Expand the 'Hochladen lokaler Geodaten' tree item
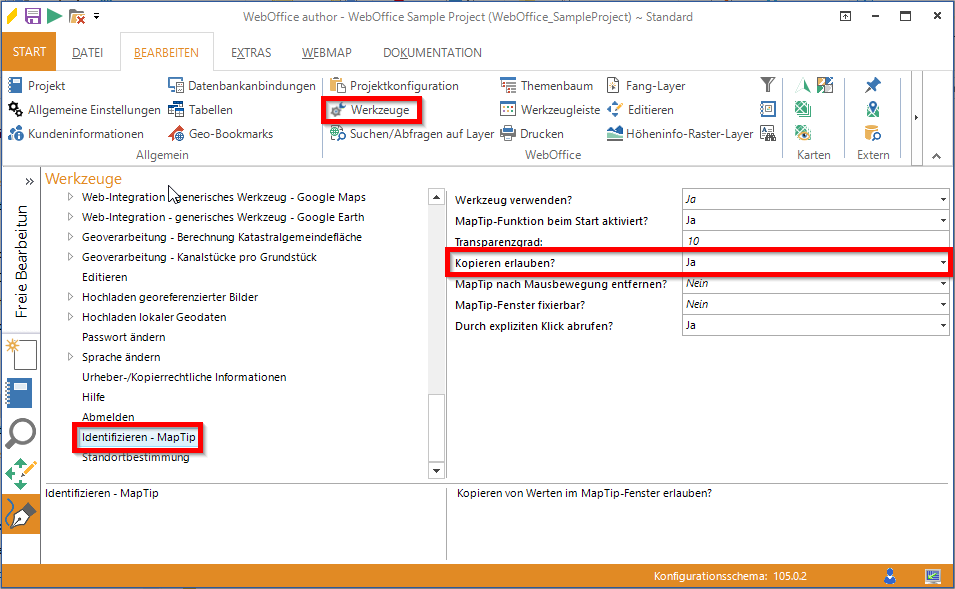The height and width of the screenshot is (589, 955). point(70,317)
